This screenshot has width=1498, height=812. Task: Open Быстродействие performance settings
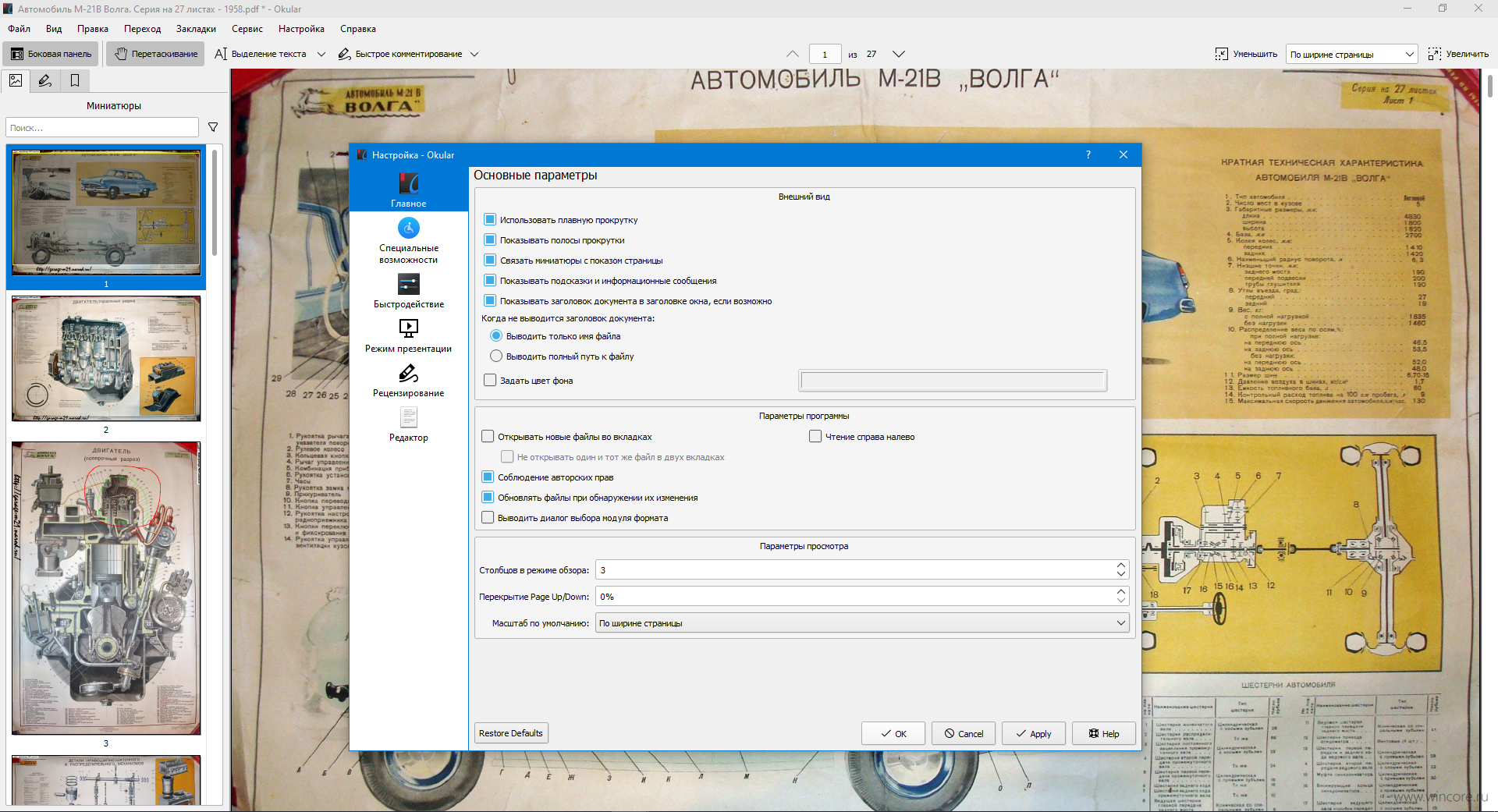(x=408, y=291)
